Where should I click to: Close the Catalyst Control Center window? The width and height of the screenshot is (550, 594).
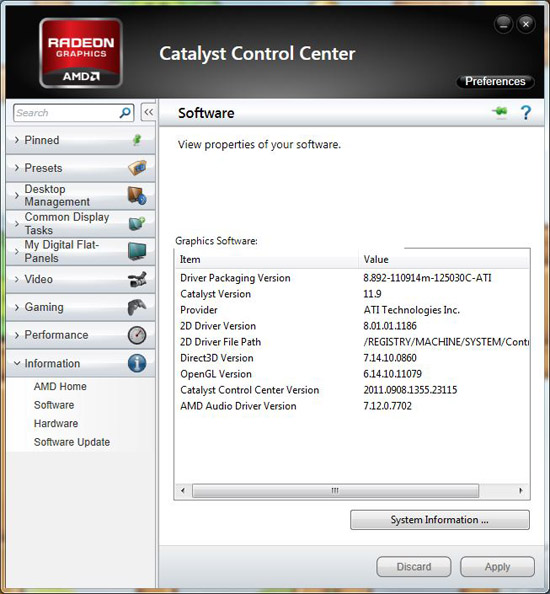click(526, 24)
